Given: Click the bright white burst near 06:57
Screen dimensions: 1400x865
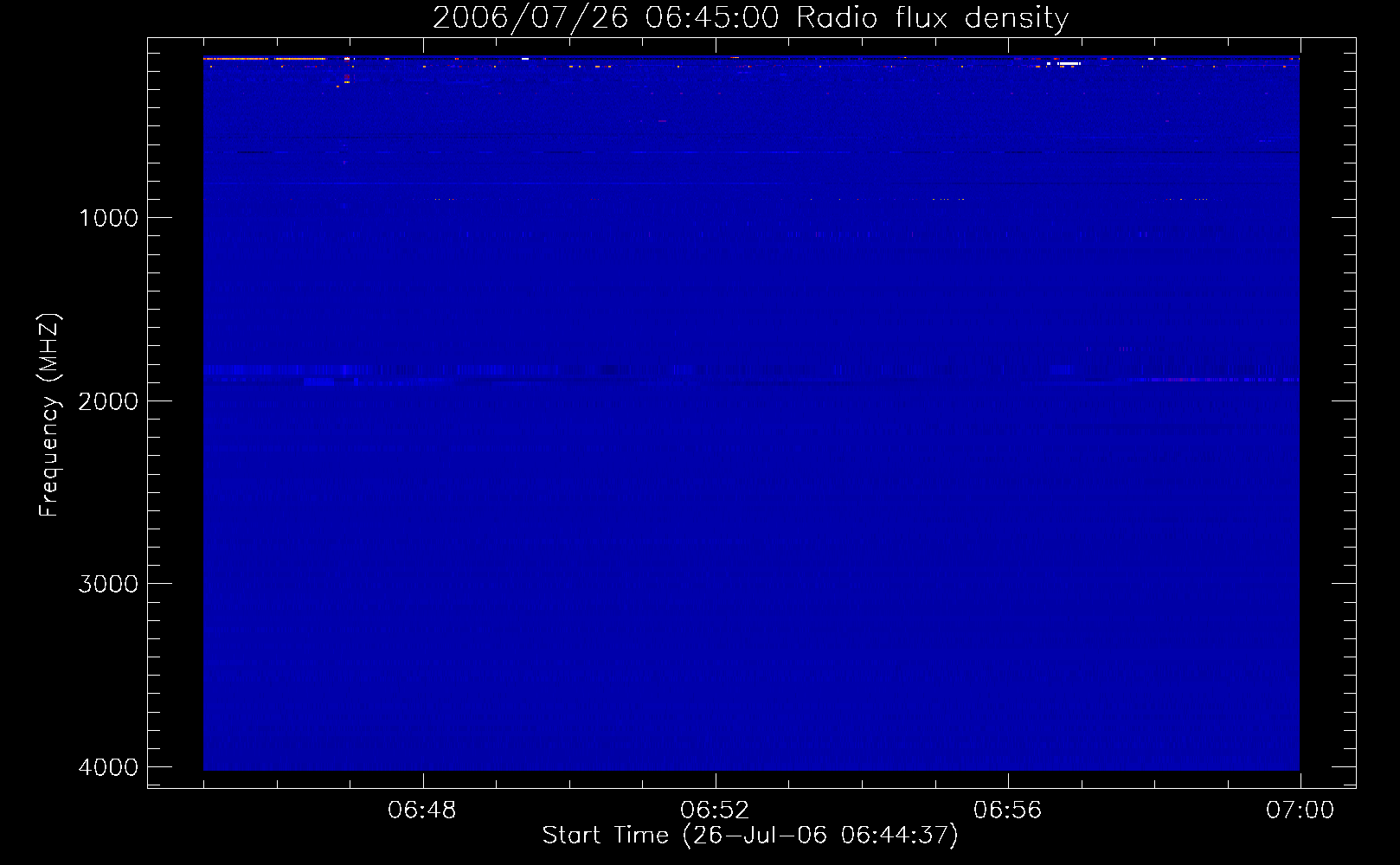Looking at the screenshot, I should 1069,64.
